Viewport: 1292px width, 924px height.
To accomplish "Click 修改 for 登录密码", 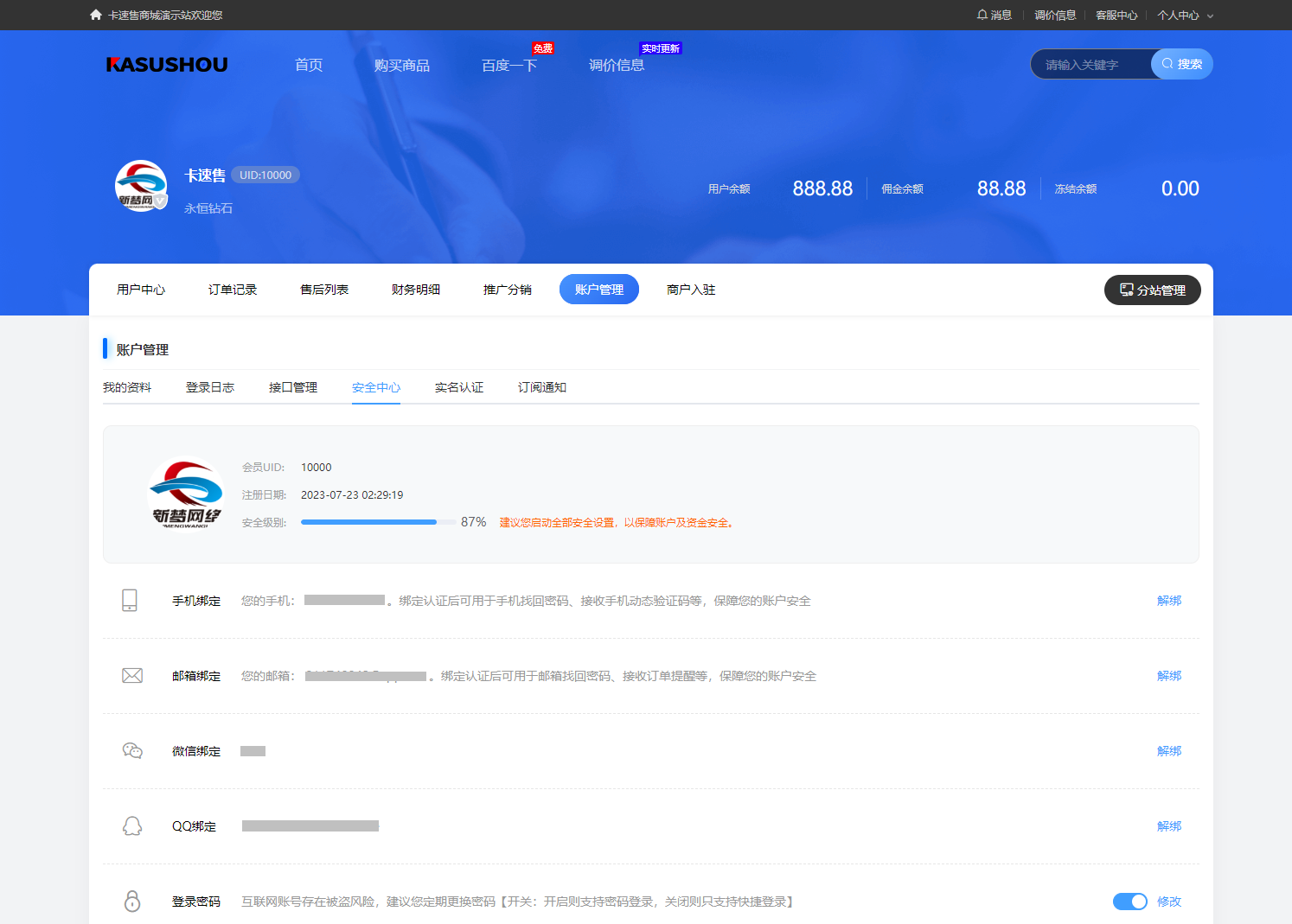I will click(1169, 902).
